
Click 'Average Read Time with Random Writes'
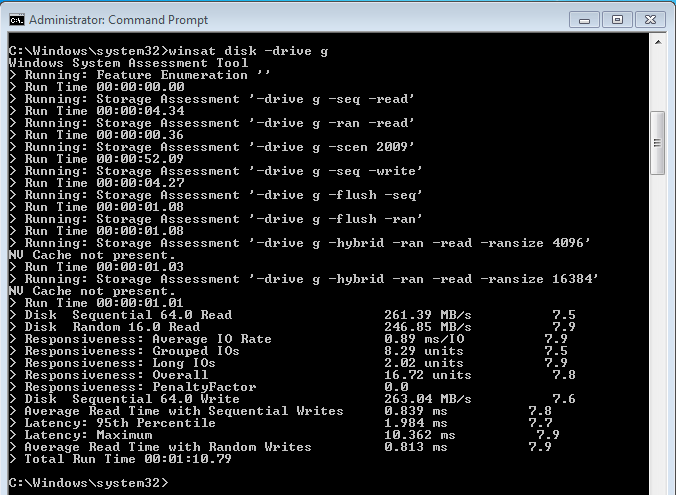(168, 447)
